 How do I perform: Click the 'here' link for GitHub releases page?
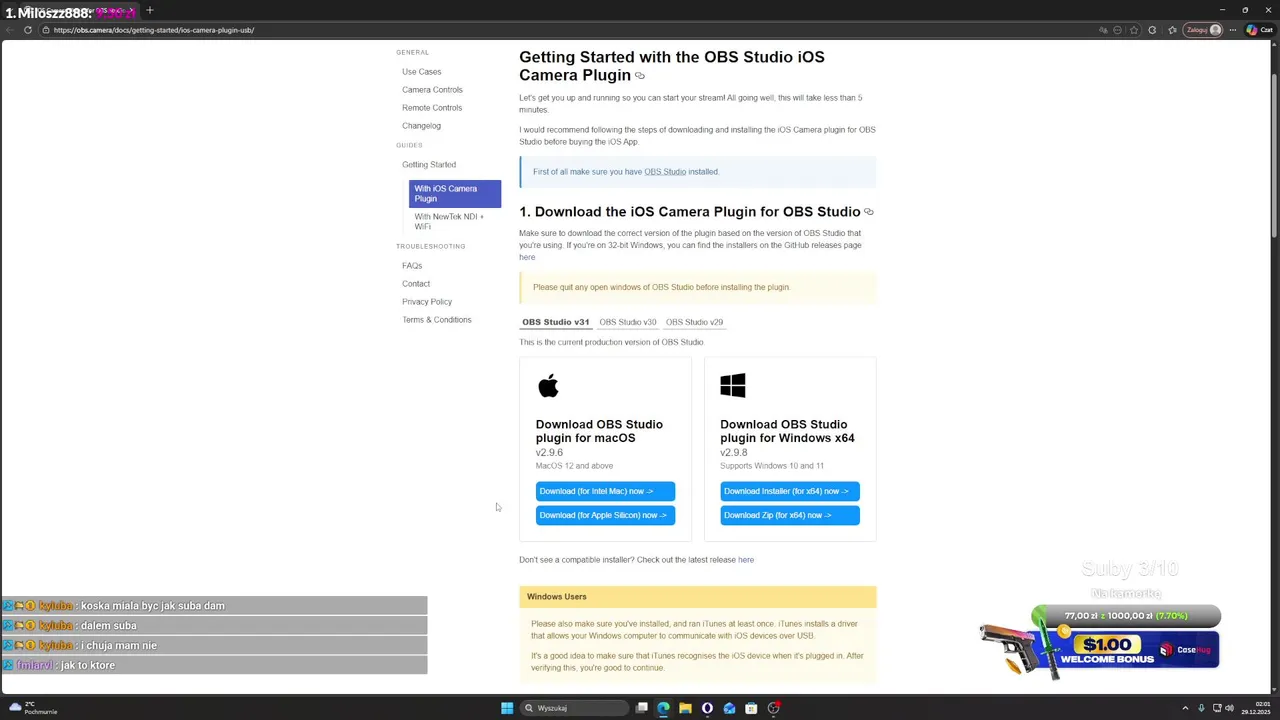(x=527, y=258)
